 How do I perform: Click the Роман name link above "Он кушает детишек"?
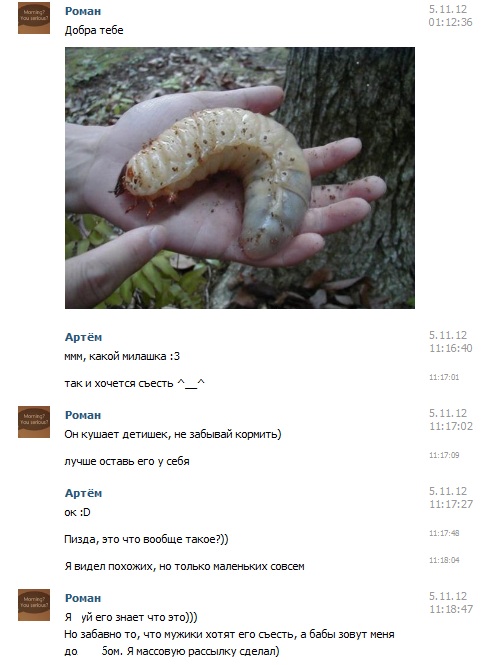(83, 415)
